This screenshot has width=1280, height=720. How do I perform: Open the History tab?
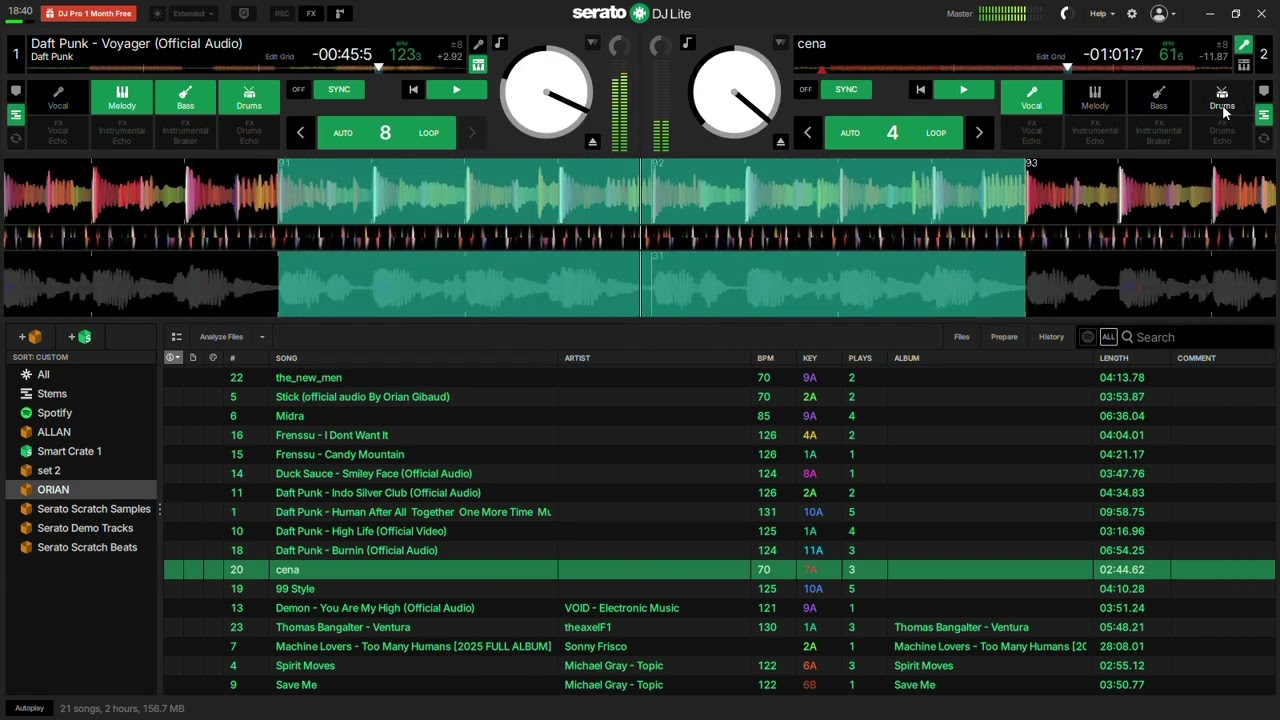tap(1051, 337)
